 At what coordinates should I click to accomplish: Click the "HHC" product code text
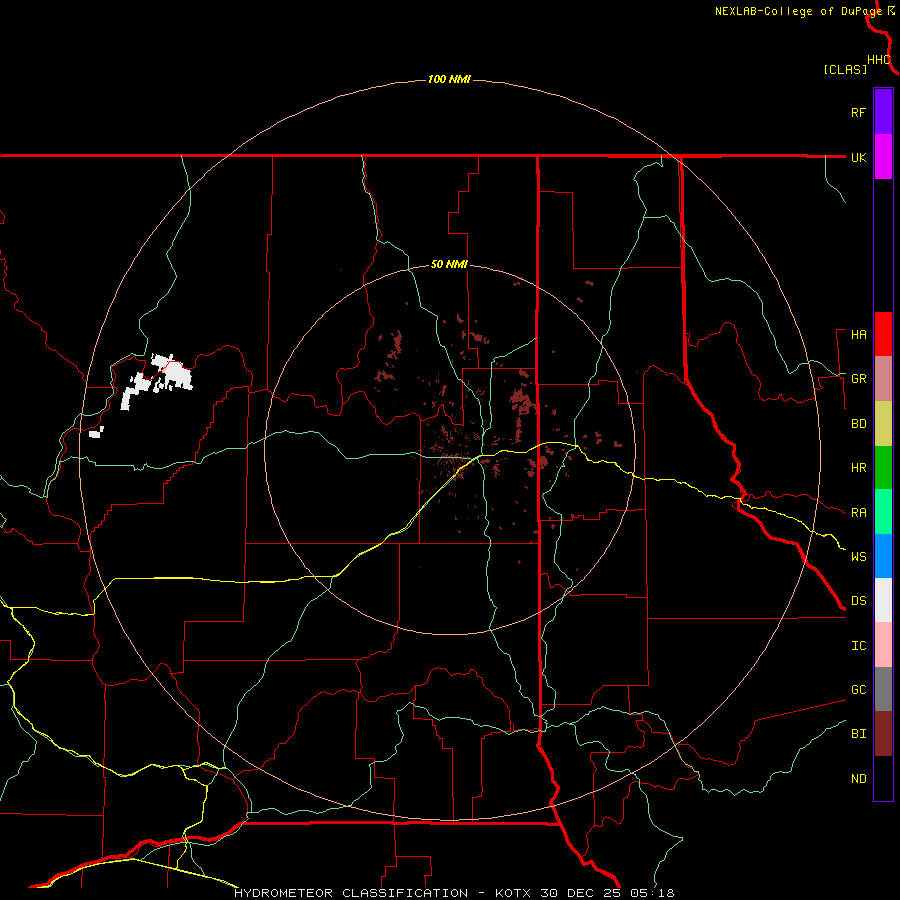tap(879, 60)
